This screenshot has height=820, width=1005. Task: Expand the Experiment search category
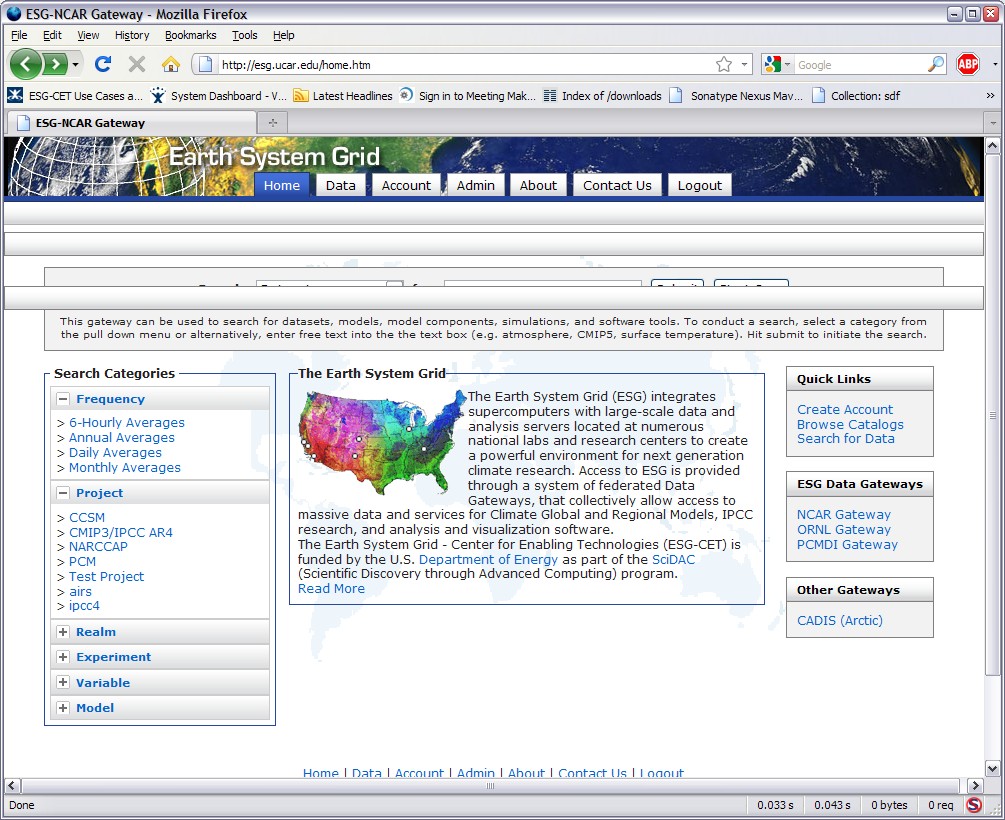tap(63, 657)
